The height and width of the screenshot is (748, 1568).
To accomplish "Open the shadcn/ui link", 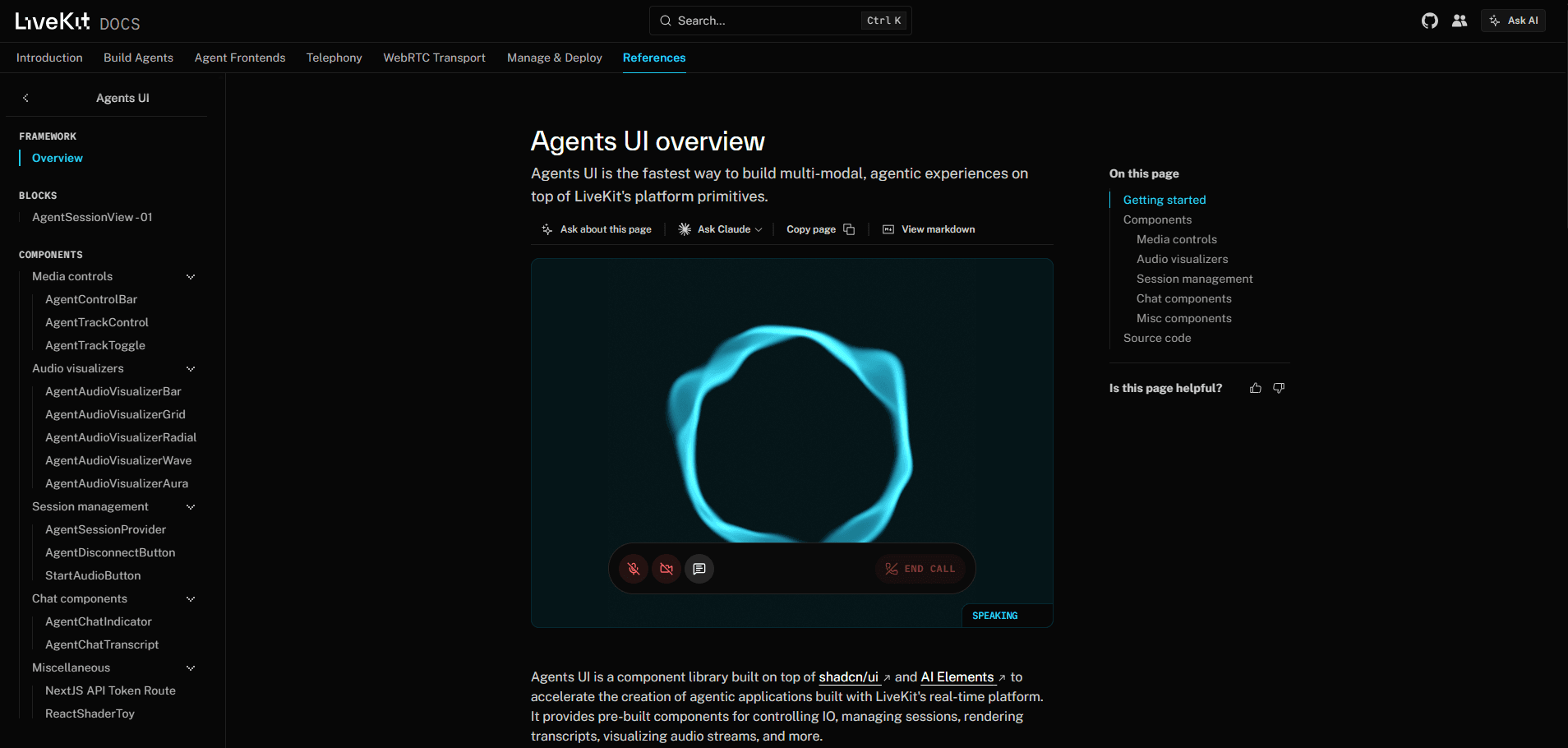I will pos(849,677).
